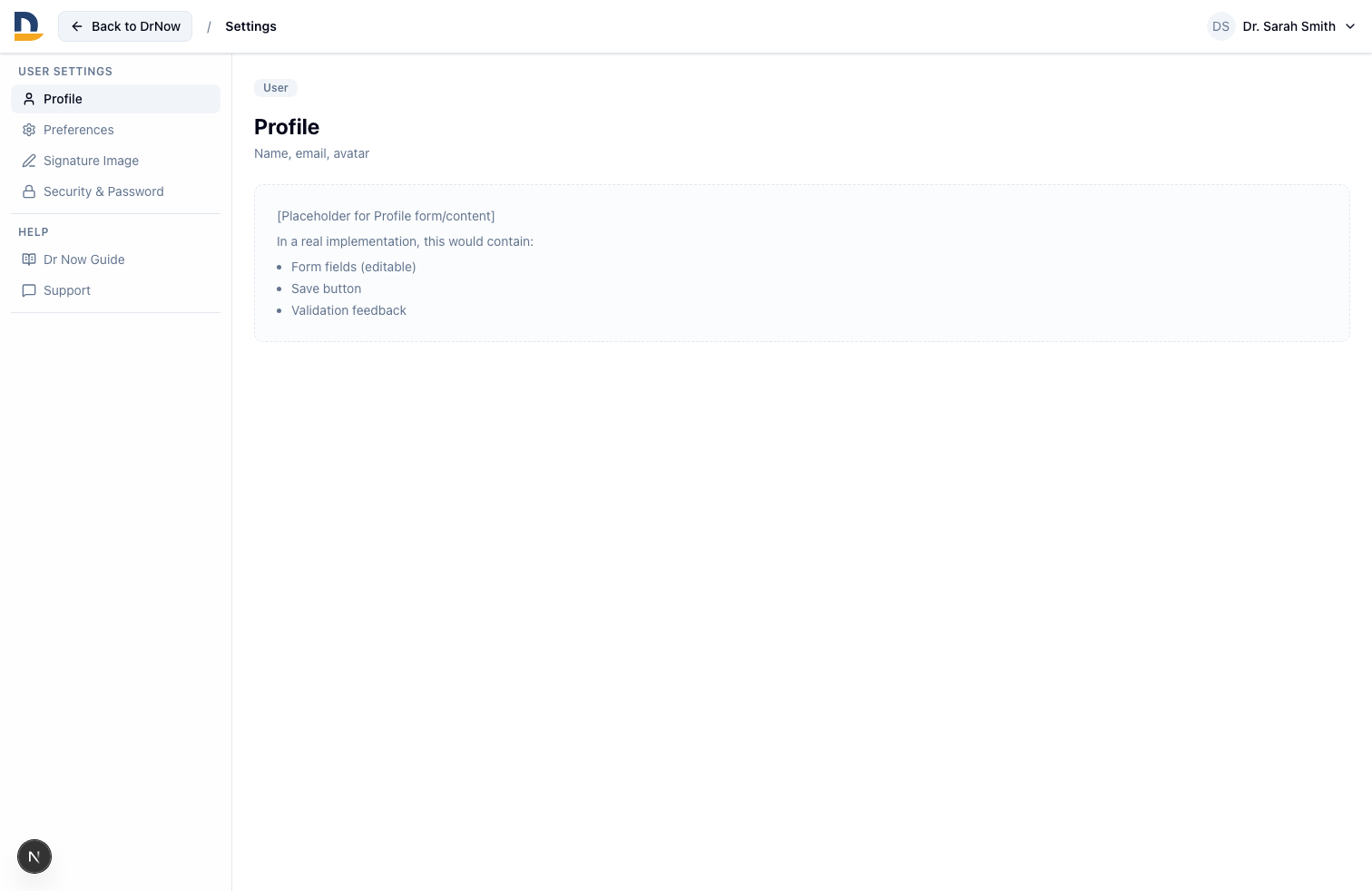Screen dimensions: 1372x891
Task: Click the Profile person icon
Action: 29,99
